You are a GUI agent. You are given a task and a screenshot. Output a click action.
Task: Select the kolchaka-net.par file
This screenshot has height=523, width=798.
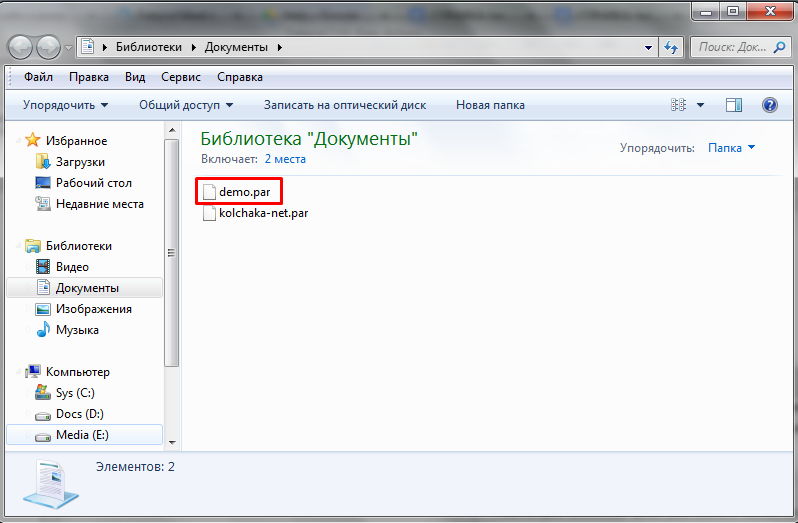(255, 213)
